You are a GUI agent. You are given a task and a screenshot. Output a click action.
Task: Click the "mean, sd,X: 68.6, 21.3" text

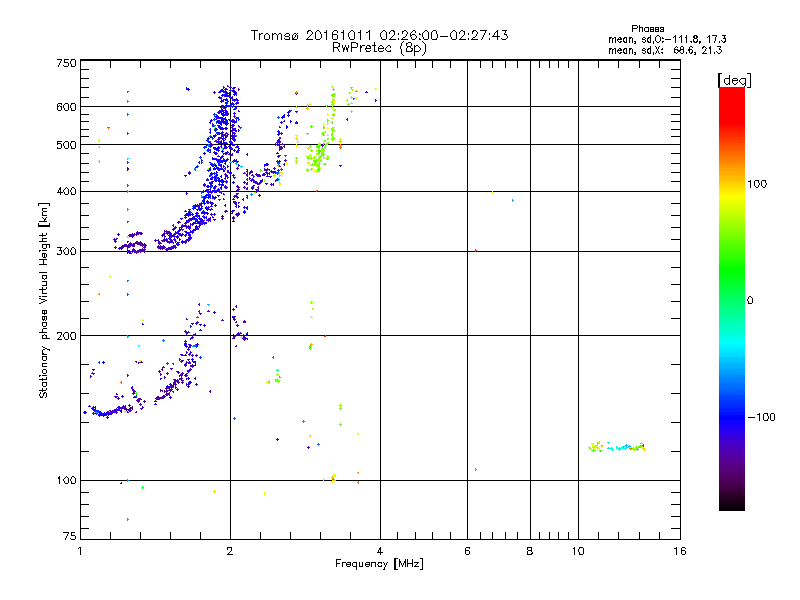(x=665, y=50)
